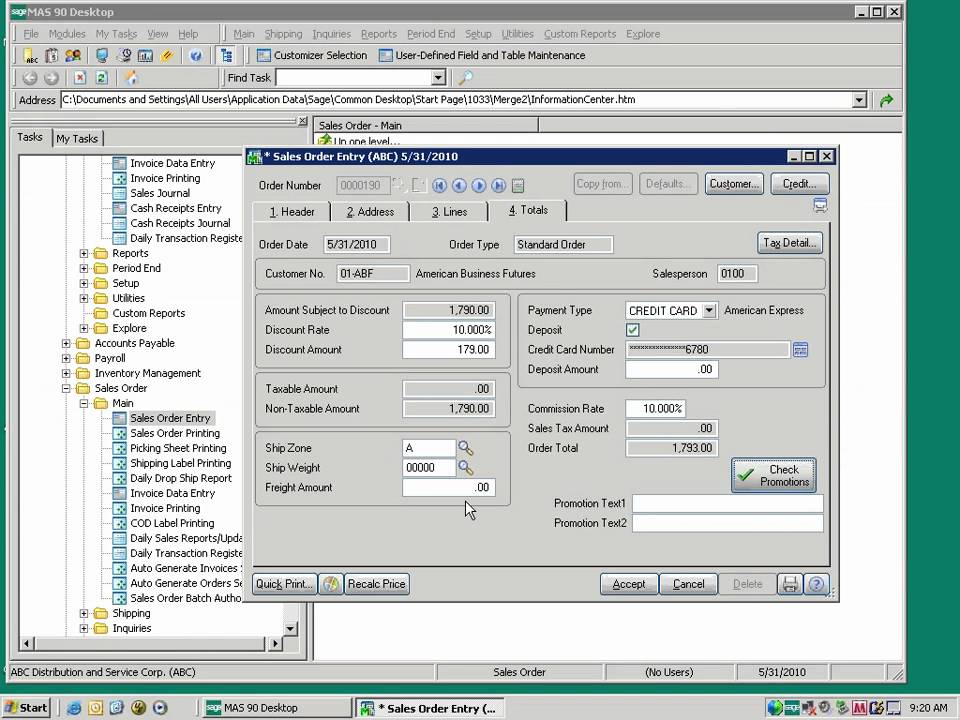Go to previous sales order record

(x=459, y=186)
